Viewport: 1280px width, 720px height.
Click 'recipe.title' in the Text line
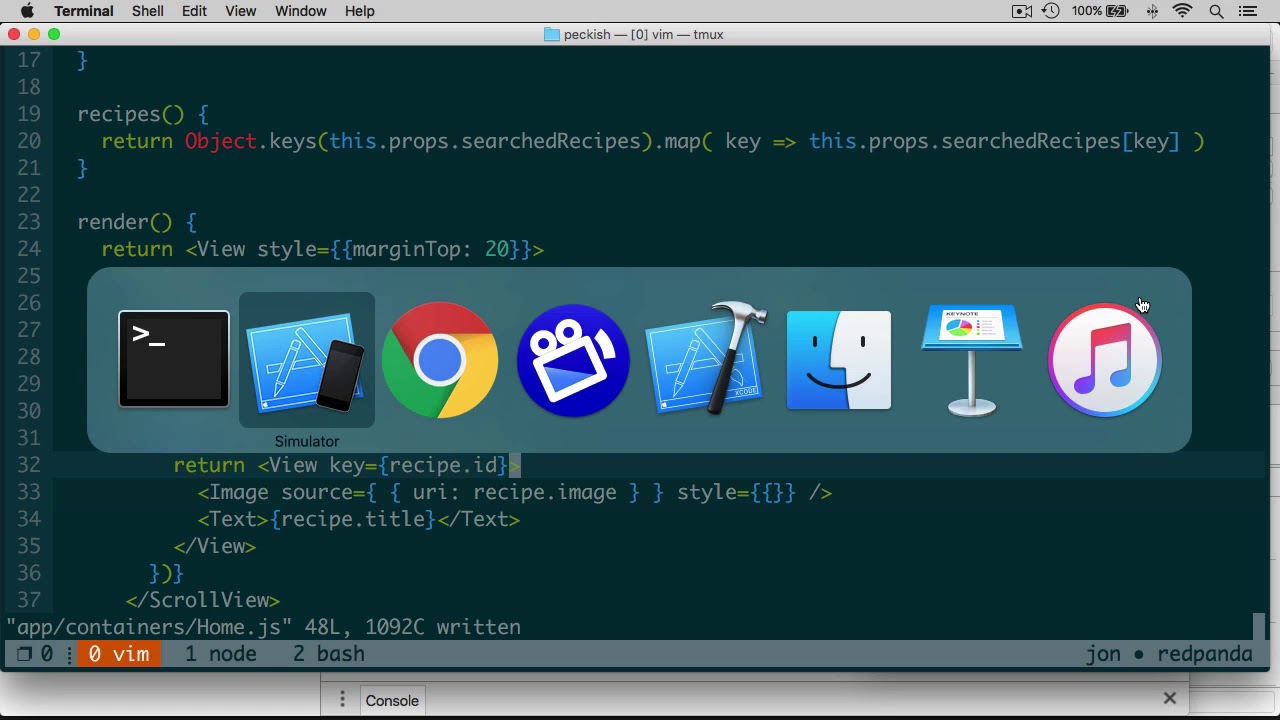(x=353, y=519)
